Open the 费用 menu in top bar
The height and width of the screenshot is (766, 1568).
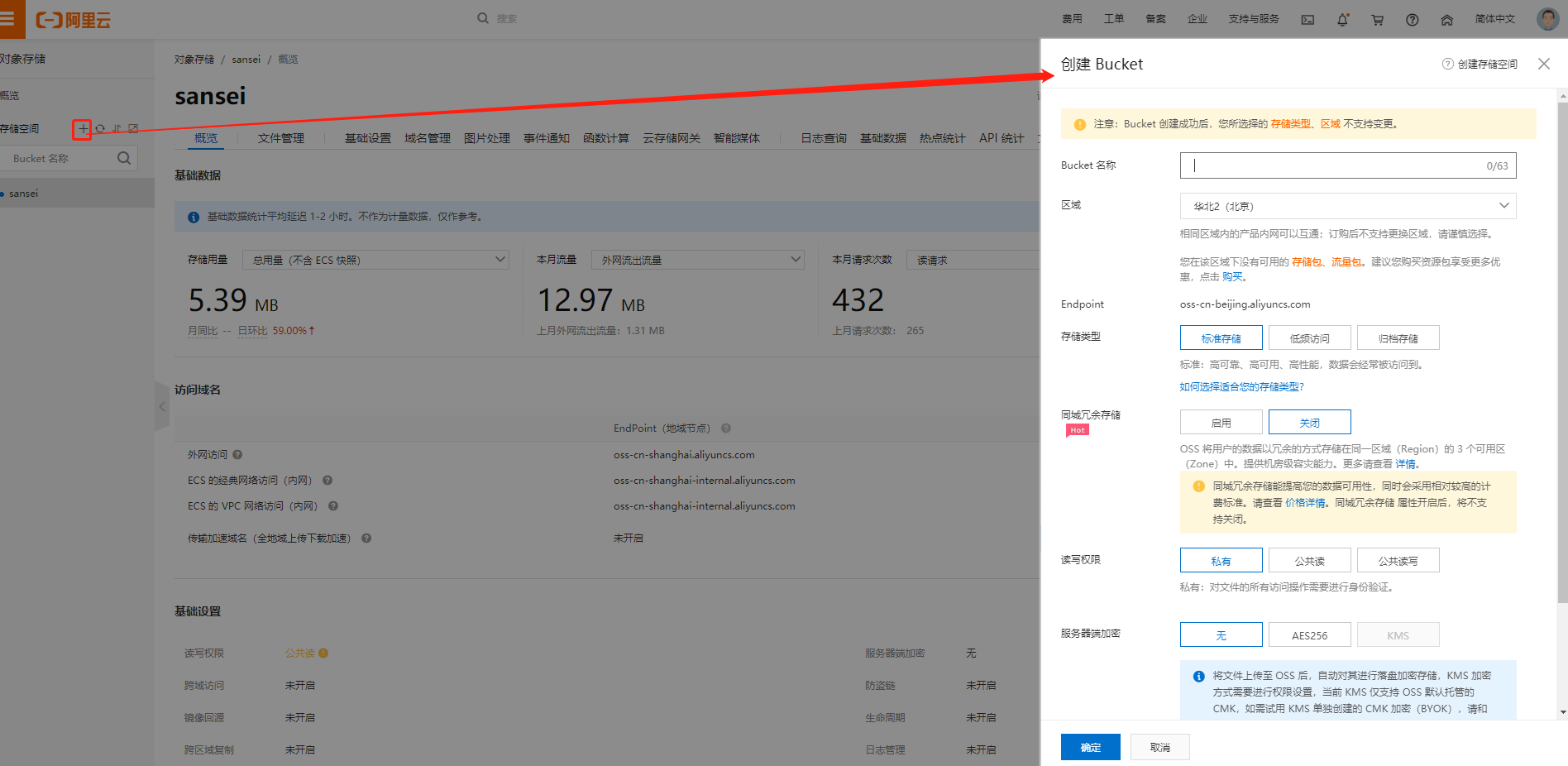(x=1073, y=19)
